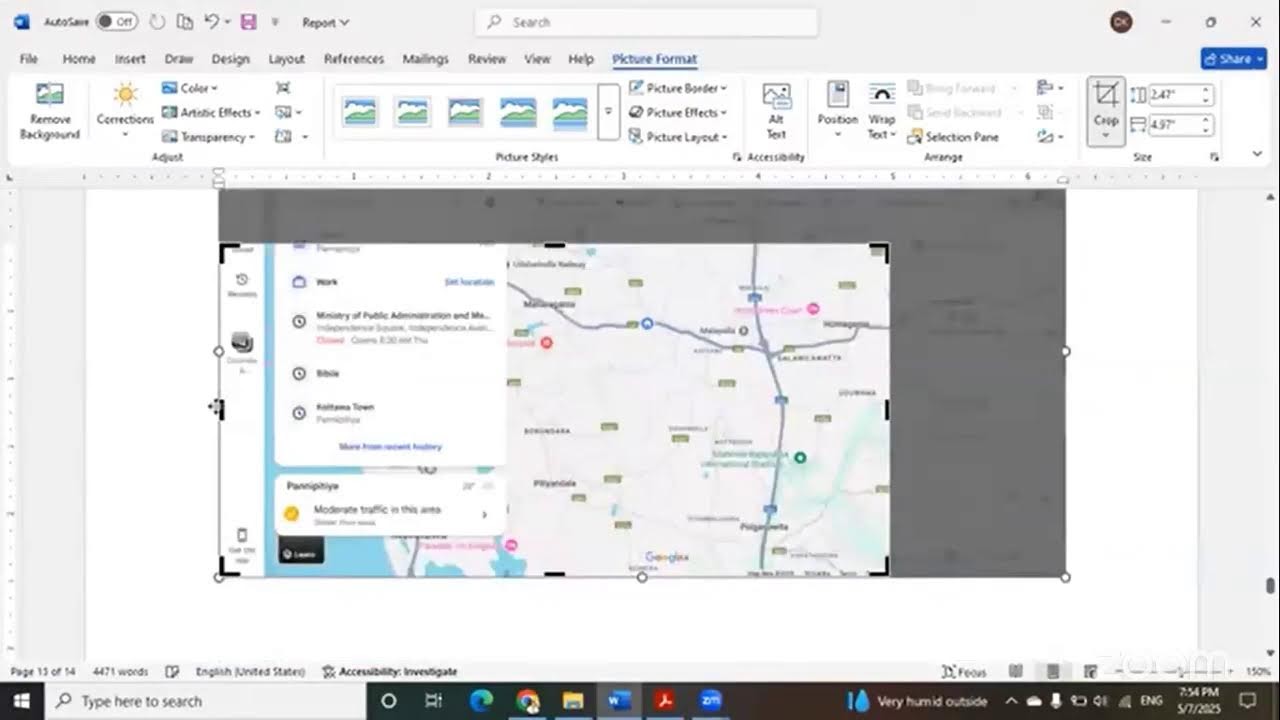Open the Format Picture dialog launcher
This screenshot has width=1280, height=720.
(737, 157)
